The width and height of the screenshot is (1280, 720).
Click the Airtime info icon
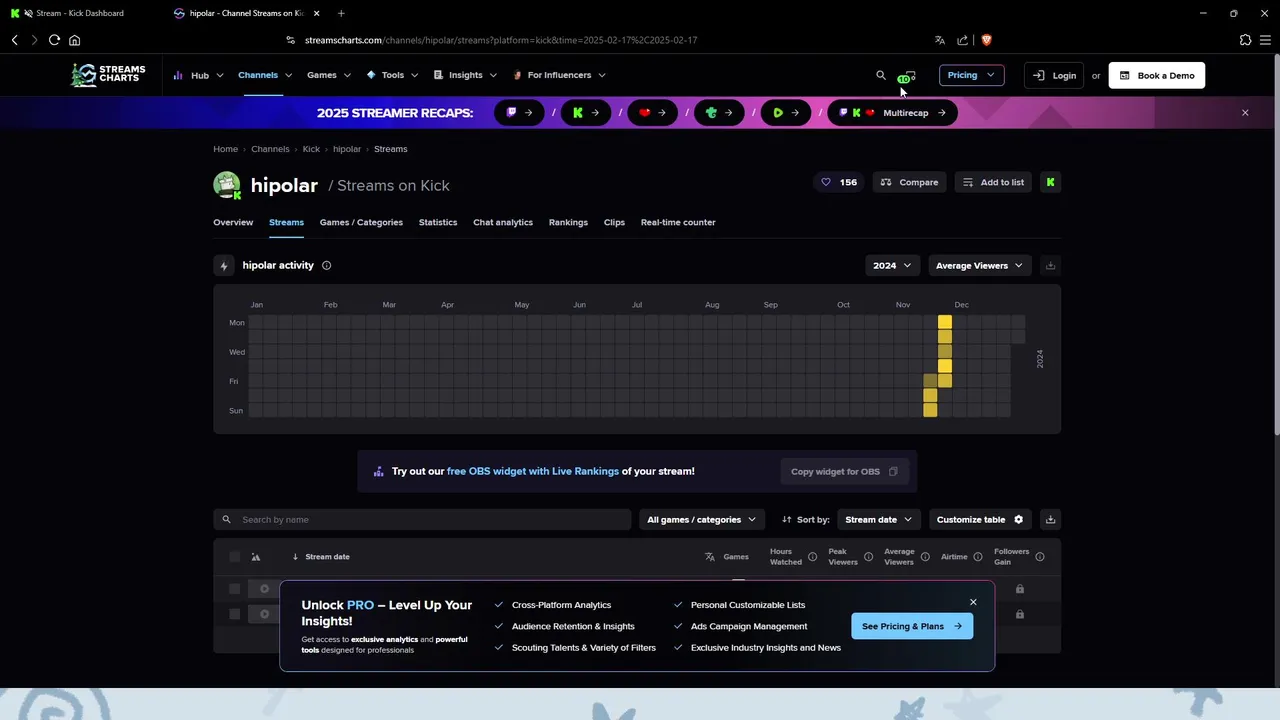click(x=977, y=557)
